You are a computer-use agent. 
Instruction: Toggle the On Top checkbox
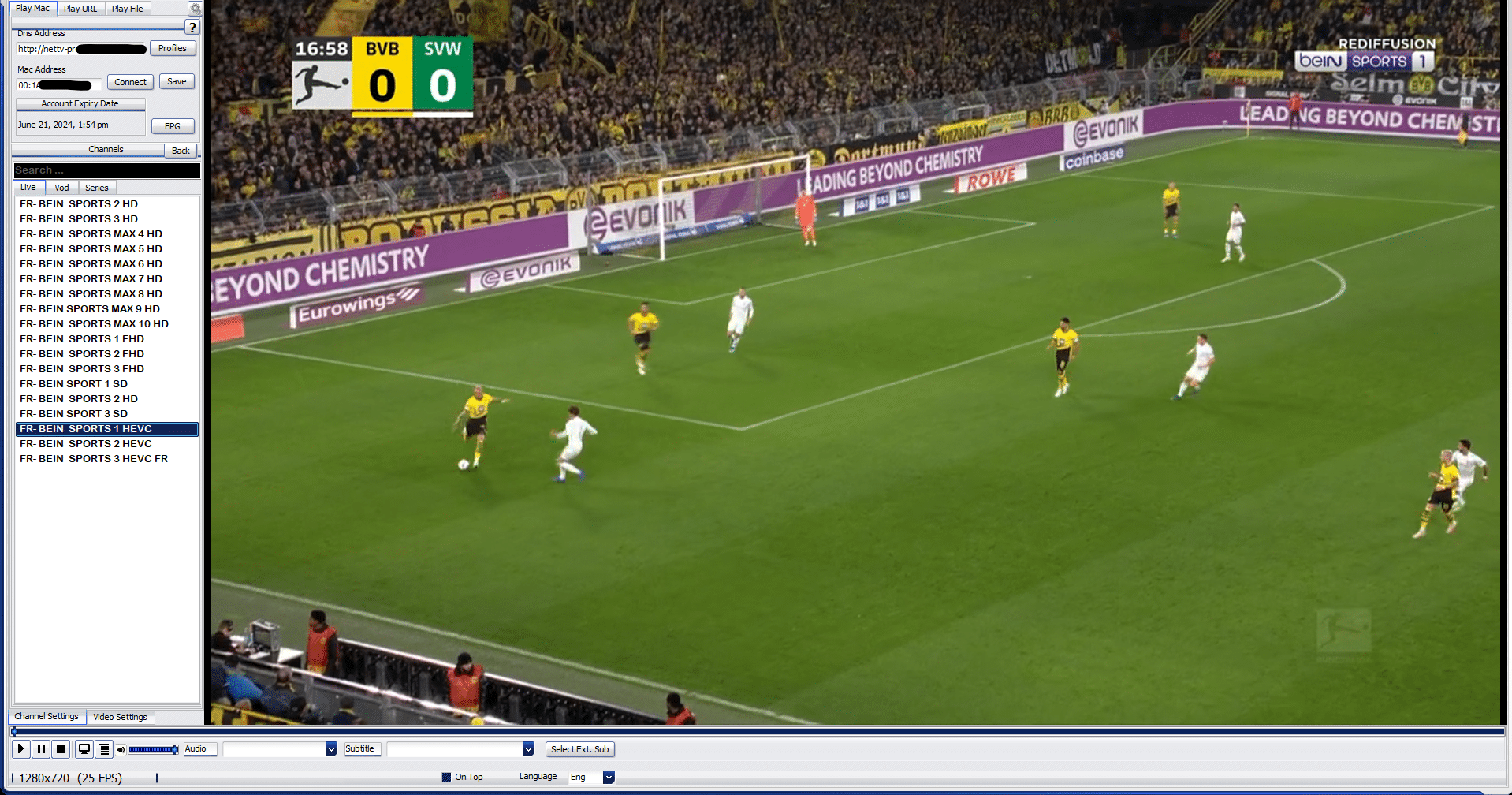coord(447,777)
